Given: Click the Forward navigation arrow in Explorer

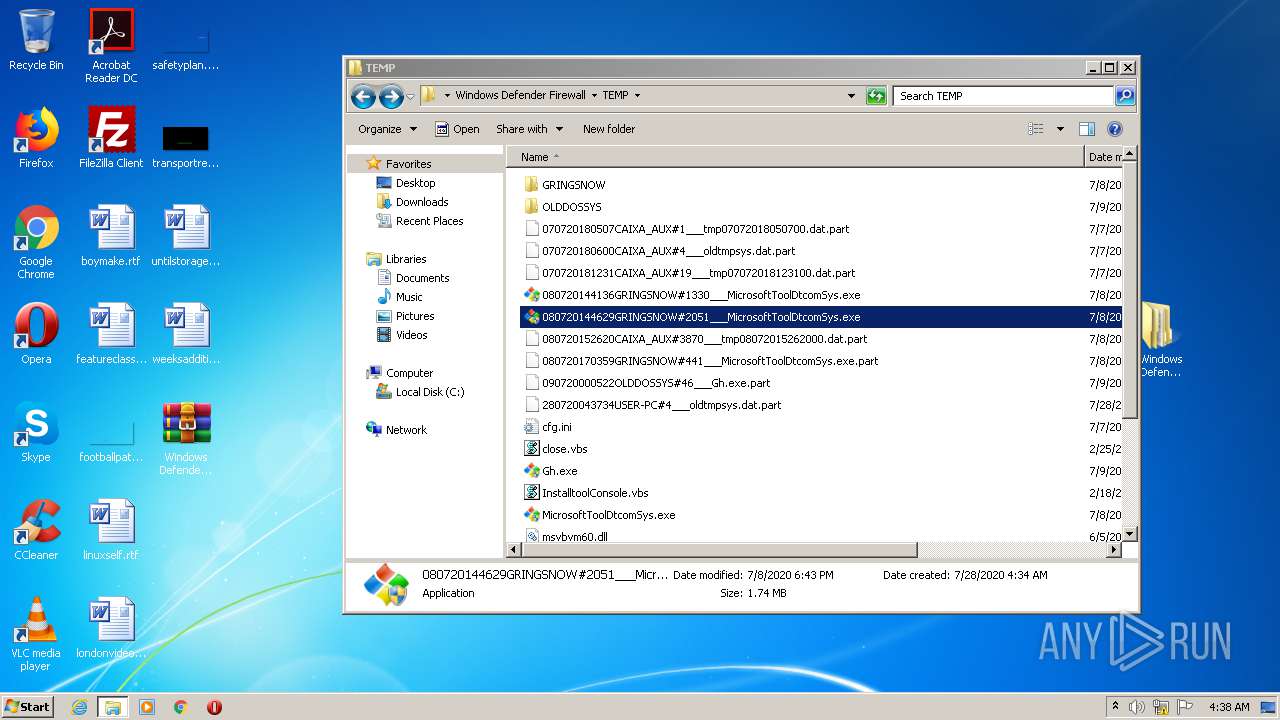Looking at the screenshot, I should tap(391, 96).
